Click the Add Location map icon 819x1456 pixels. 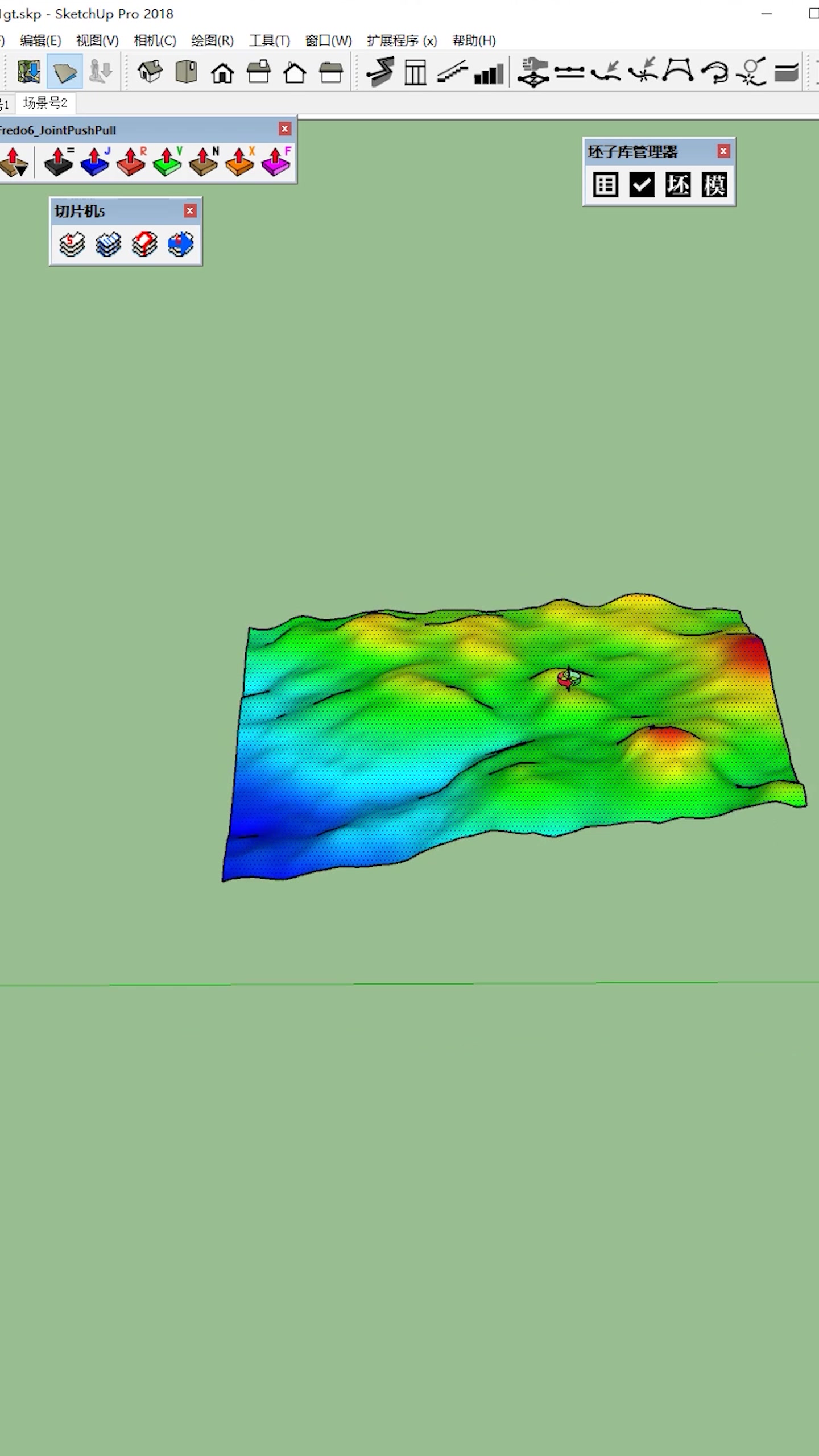coord(28,72)
